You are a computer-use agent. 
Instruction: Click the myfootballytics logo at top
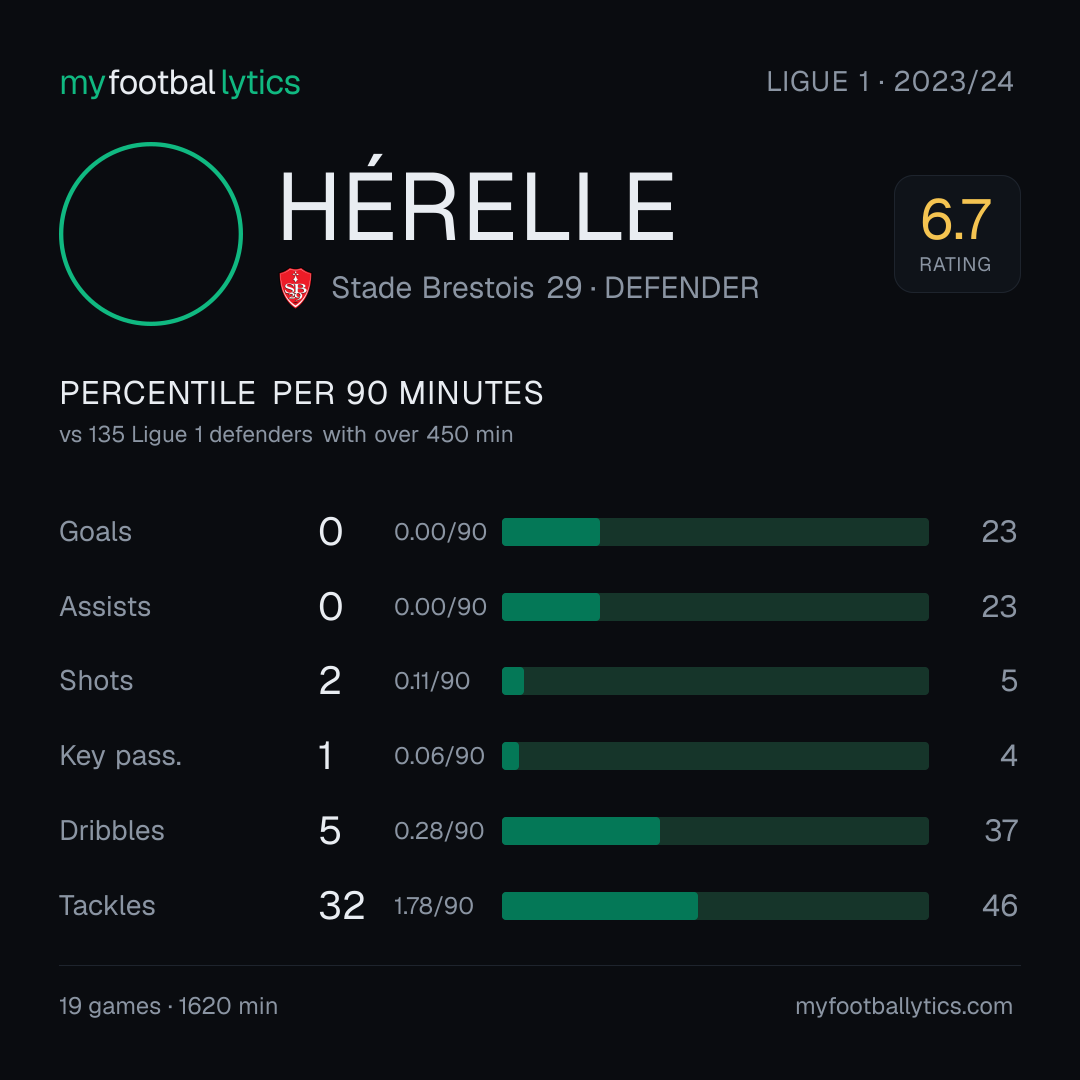(180, 83)
